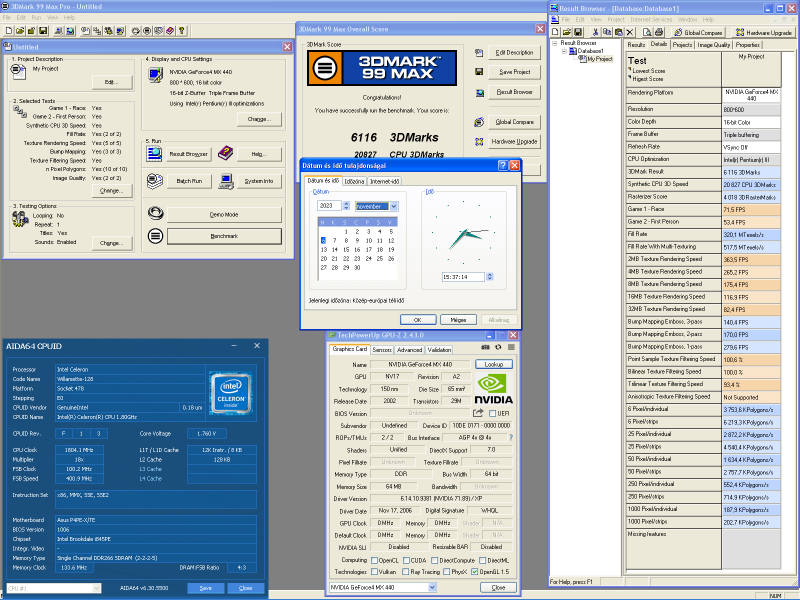The height and width of the screenshot is (600, 800).
Task: Click purple book icon beside Help button
Action: click(x=225, y=153)
